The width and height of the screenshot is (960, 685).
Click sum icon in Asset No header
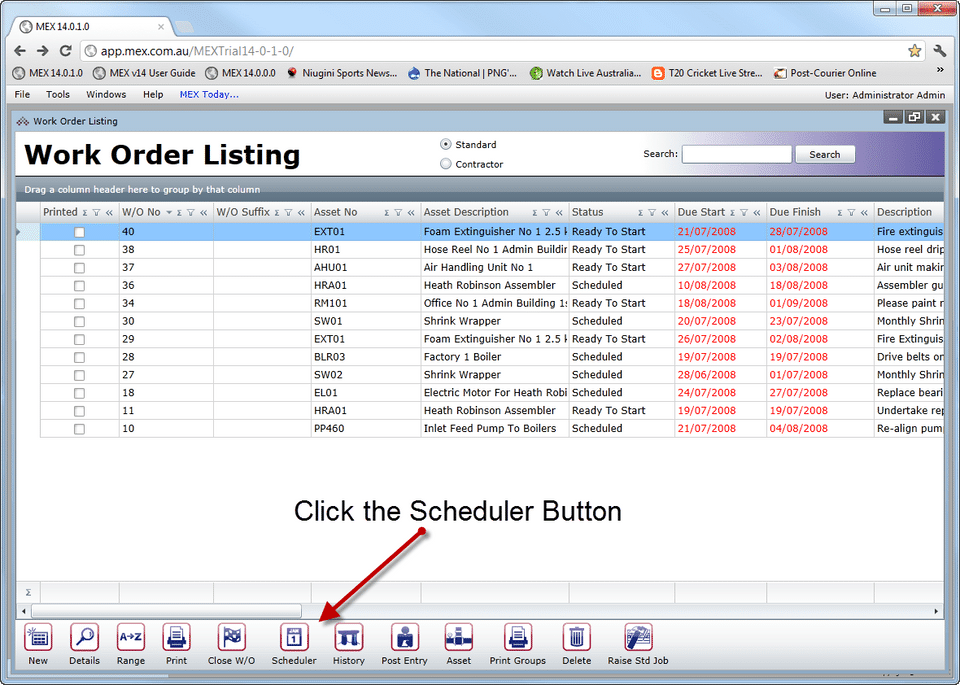pyautogui.click(x=386, y=212)
